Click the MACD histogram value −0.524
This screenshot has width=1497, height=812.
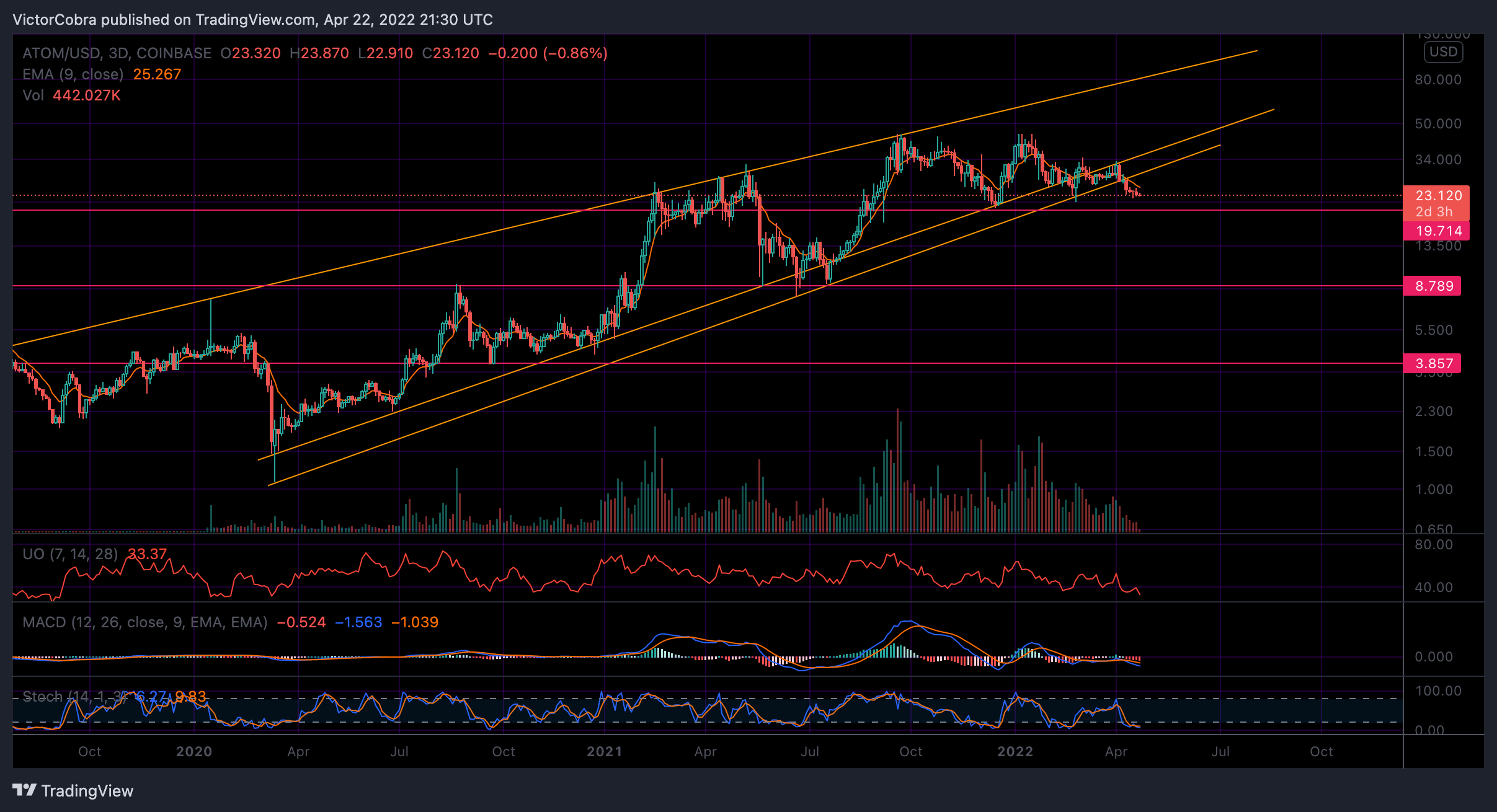[x=301, y=622]
